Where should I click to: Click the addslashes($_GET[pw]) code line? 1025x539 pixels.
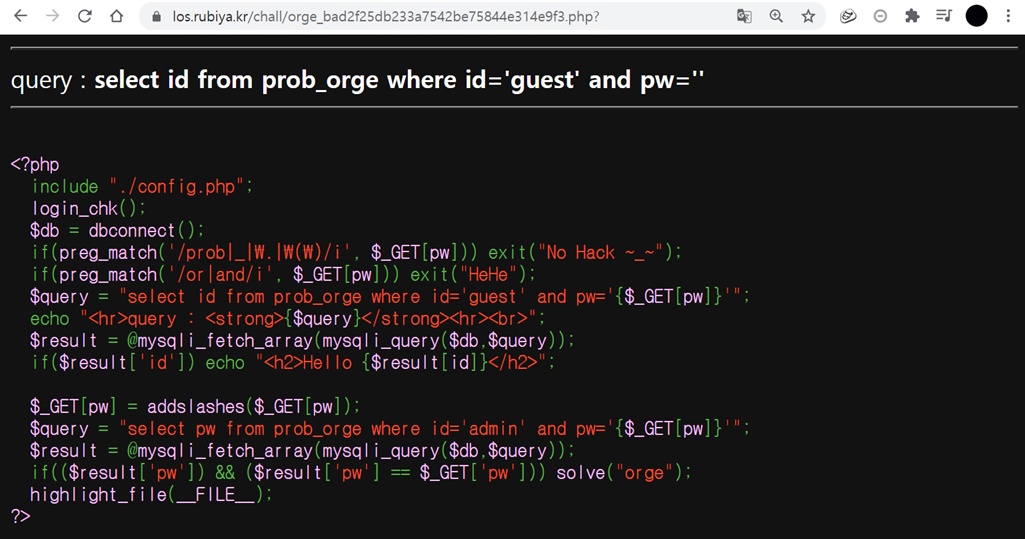pyautogui.click(x=195, y=407)
